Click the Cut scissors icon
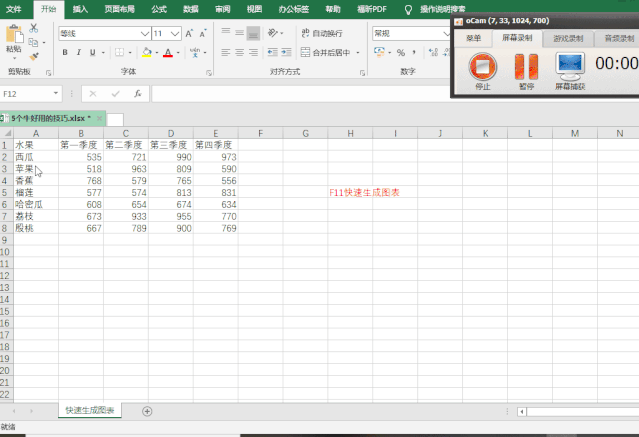This screenshot has height=437, width=639. [34, 28]
